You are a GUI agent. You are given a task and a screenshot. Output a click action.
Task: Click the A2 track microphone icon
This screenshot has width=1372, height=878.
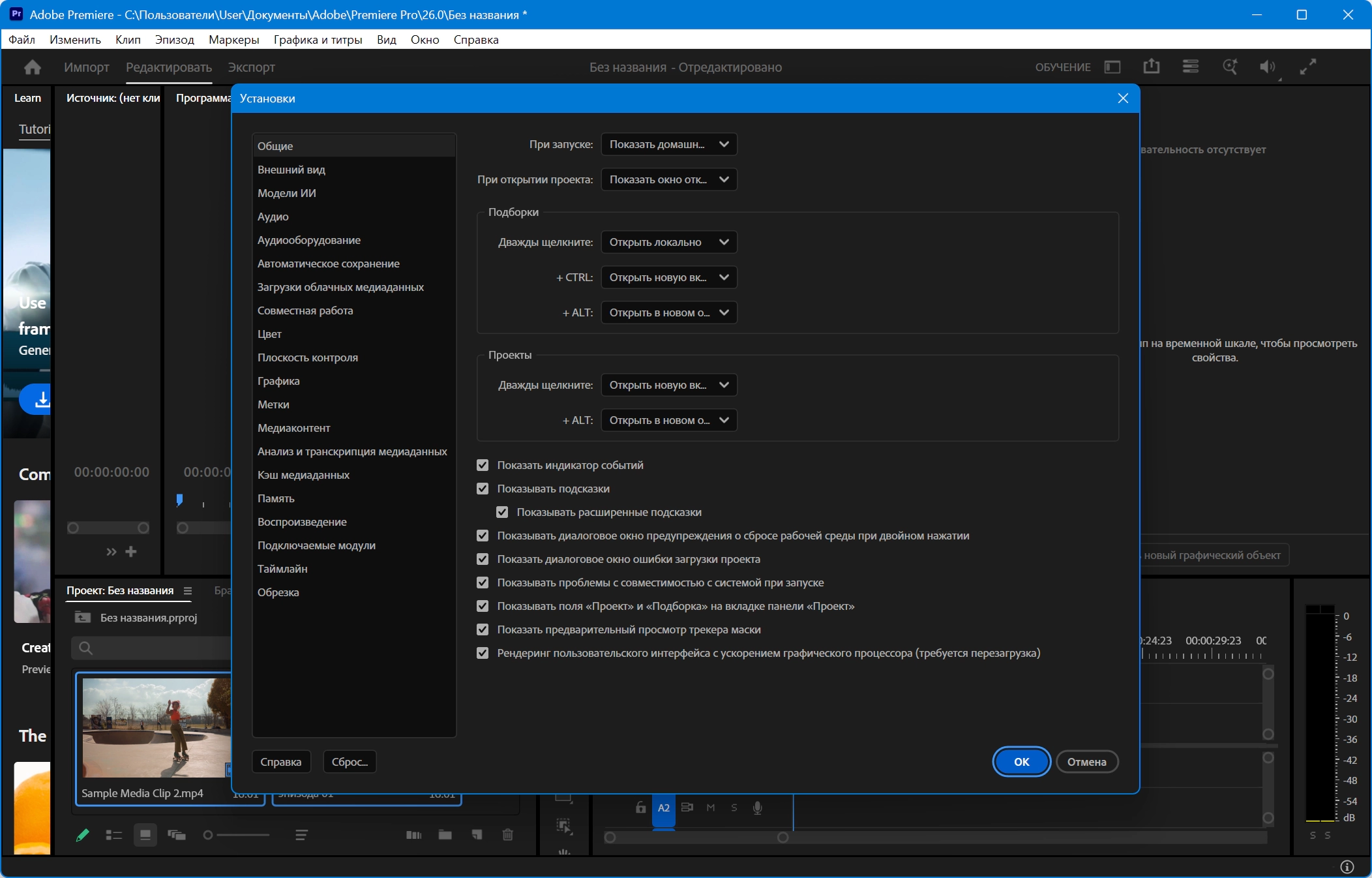[x=757, y=808]
